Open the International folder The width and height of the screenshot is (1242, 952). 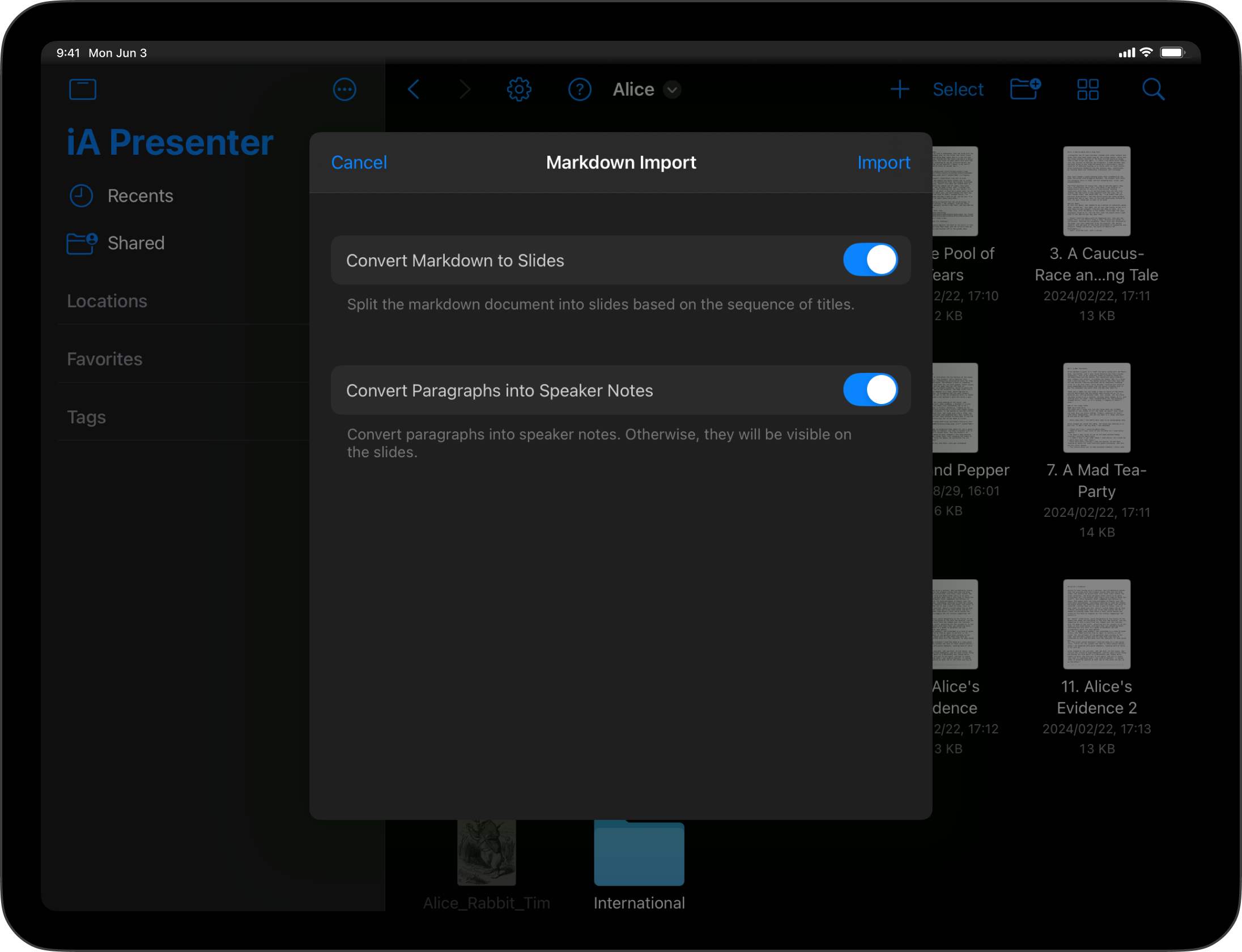click(639, 854)
